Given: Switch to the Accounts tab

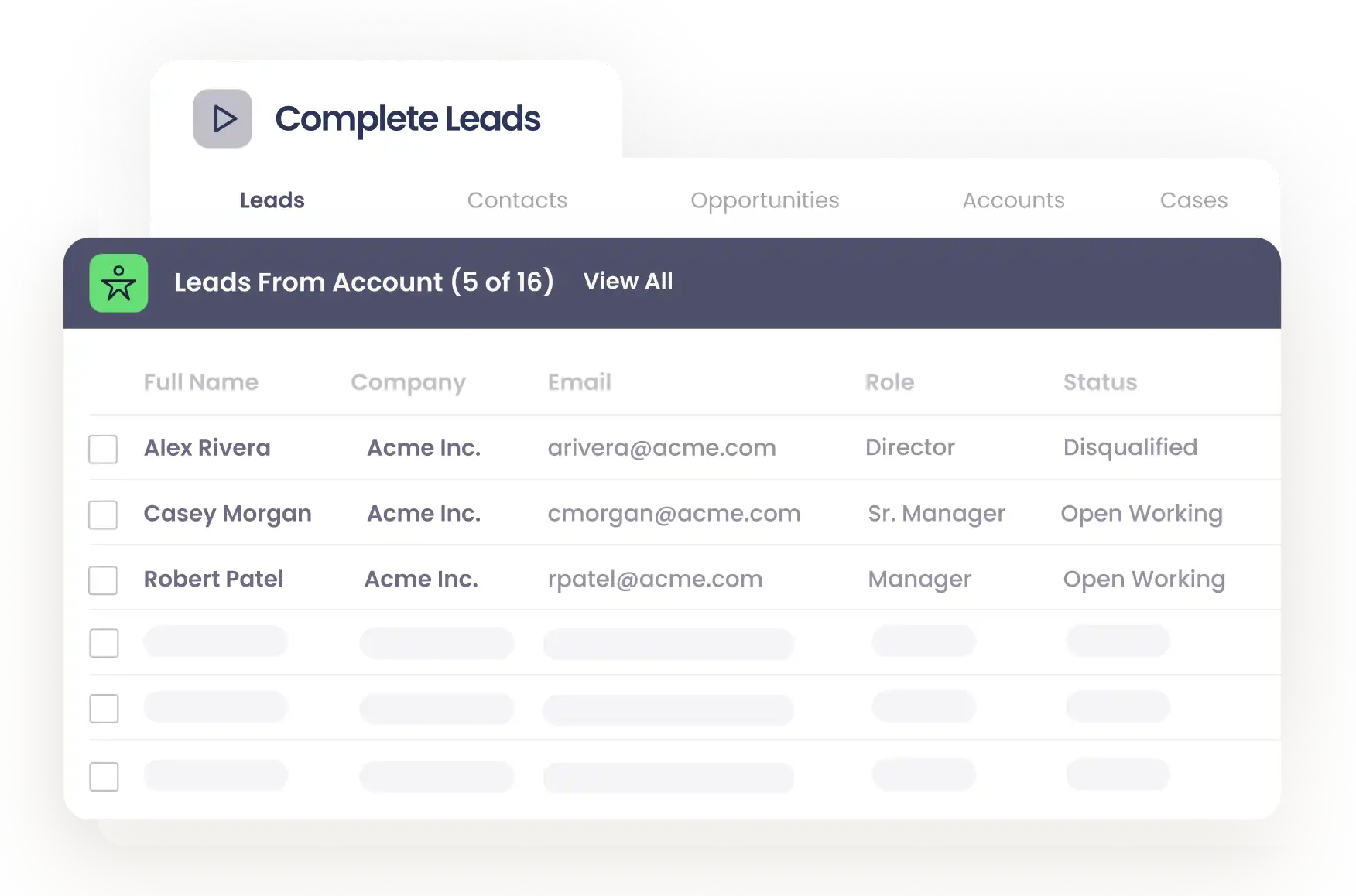Looking at the screenshot, I should coord(1013,200).
